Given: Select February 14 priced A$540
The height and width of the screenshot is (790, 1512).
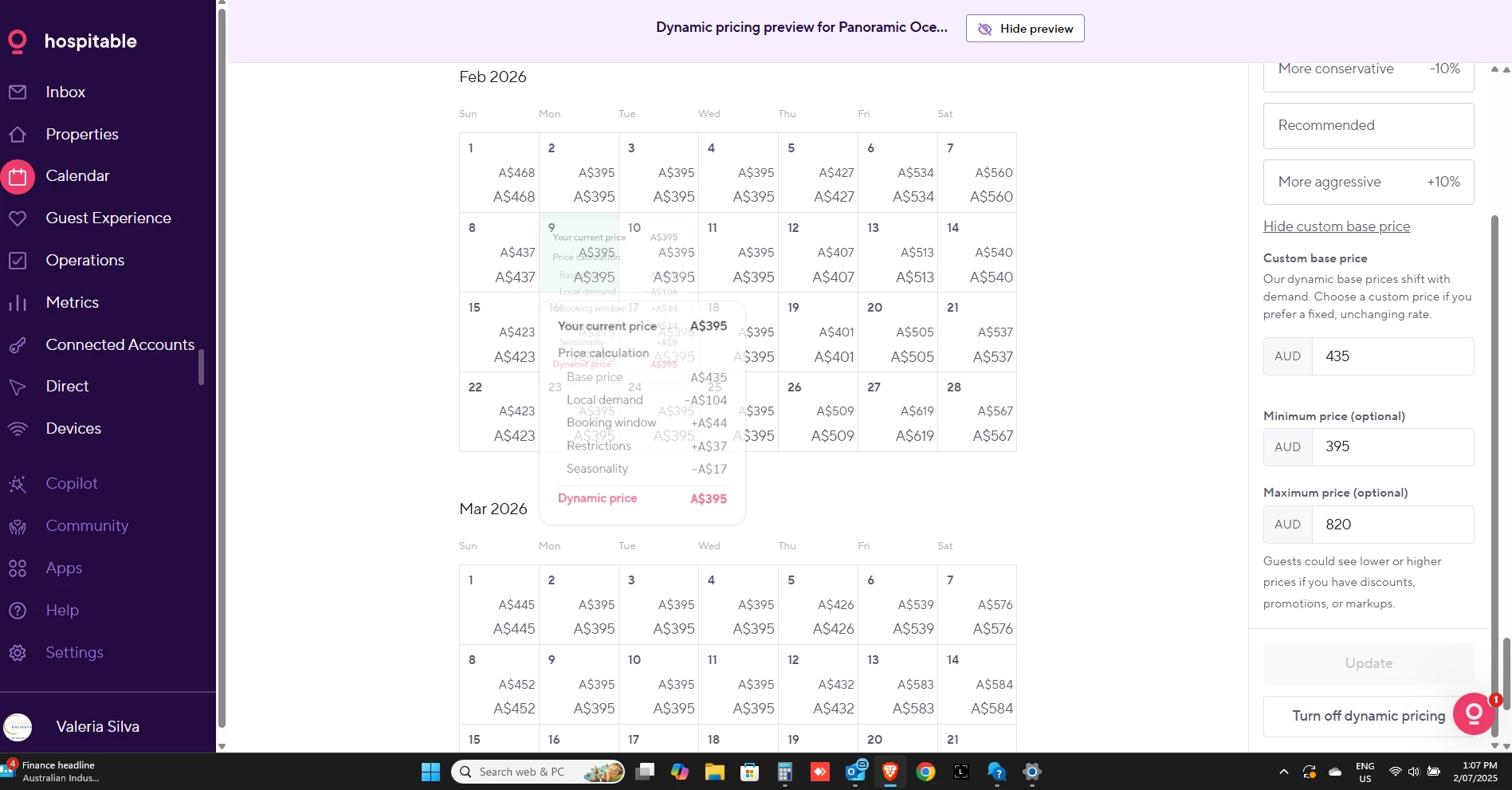Looking at the screenshot, I should [977, 252].
